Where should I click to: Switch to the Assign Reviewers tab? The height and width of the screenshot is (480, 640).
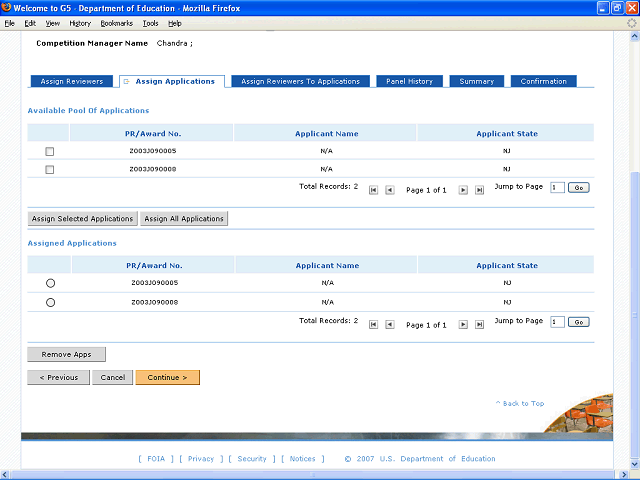[72, 81]
